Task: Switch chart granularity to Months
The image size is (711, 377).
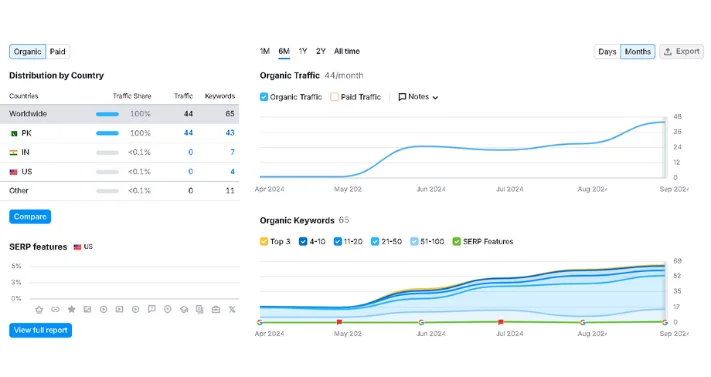Action: pyautogui.click(x=638, y=52)
